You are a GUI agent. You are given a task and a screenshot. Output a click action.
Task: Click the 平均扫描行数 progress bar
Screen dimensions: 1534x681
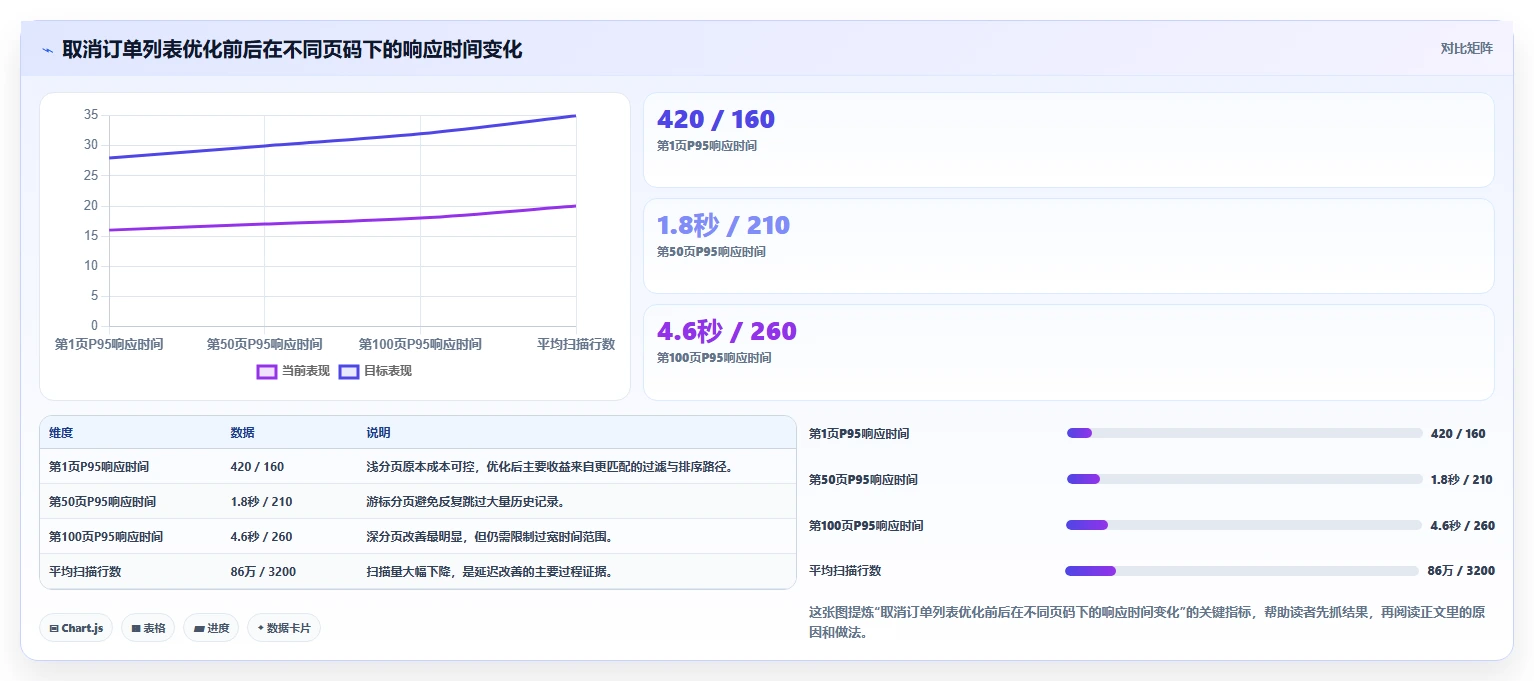pos(1242,571)
